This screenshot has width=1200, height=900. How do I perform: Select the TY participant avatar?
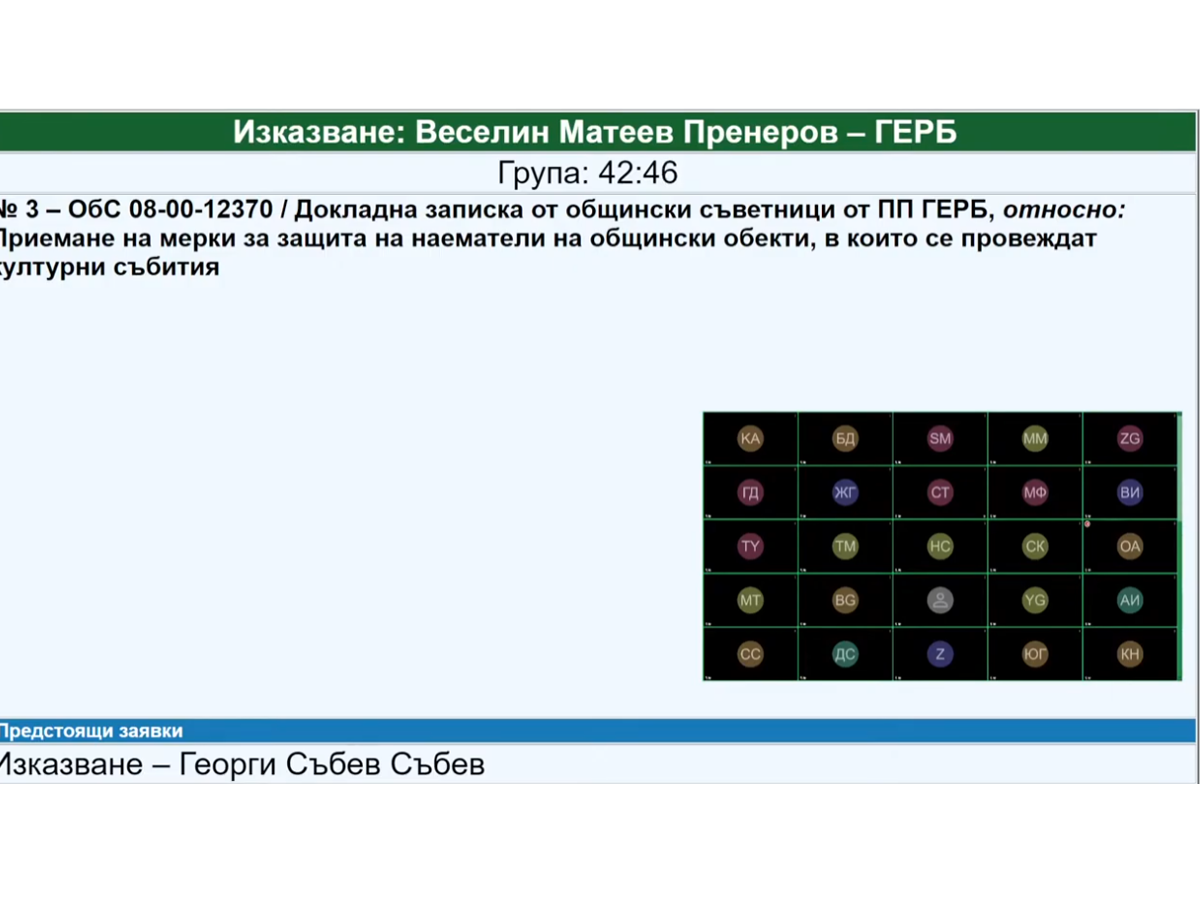click(750, 546)
